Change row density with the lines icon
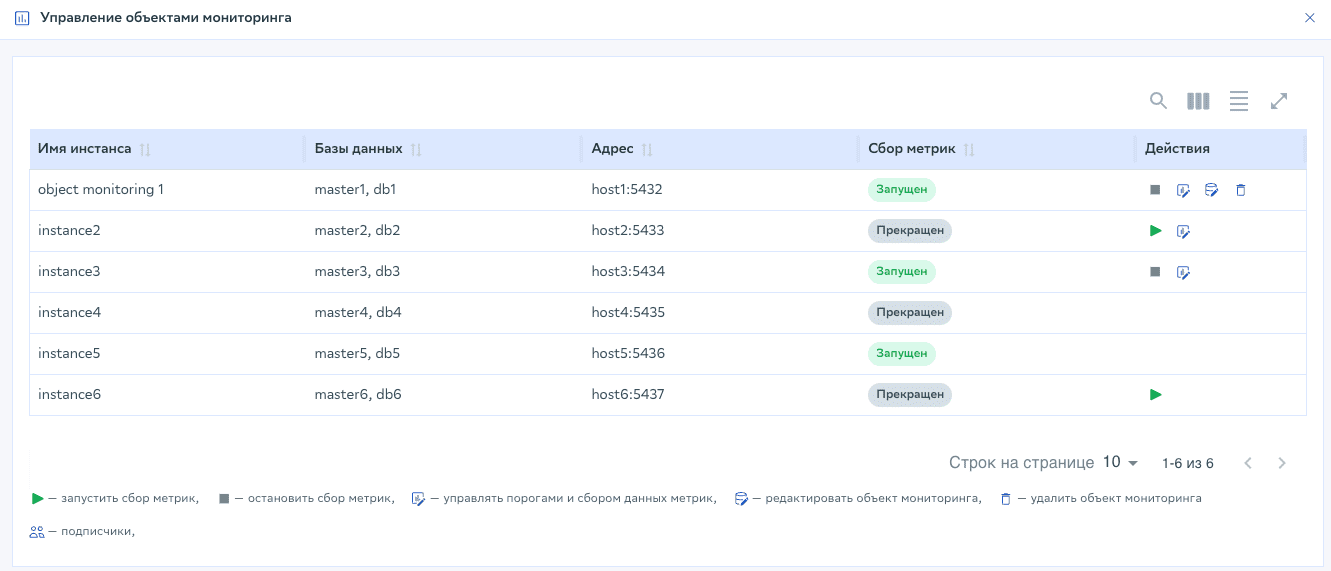This screenshot has height=571, width=1331. (x=1239, y=100)
